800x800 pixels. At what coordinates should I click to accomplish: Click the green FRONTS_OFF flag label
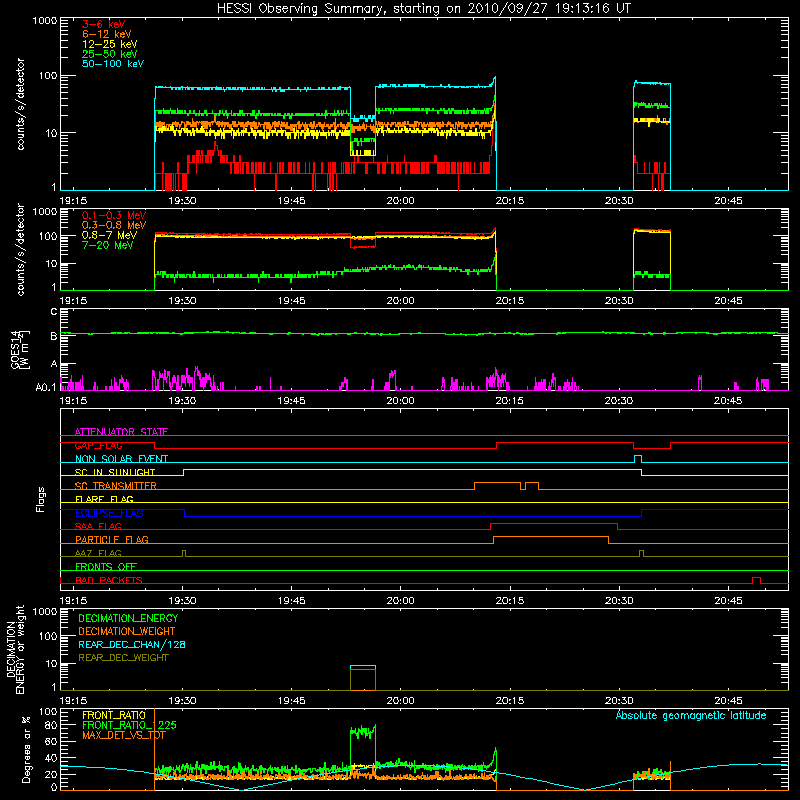tap(106, 566)
